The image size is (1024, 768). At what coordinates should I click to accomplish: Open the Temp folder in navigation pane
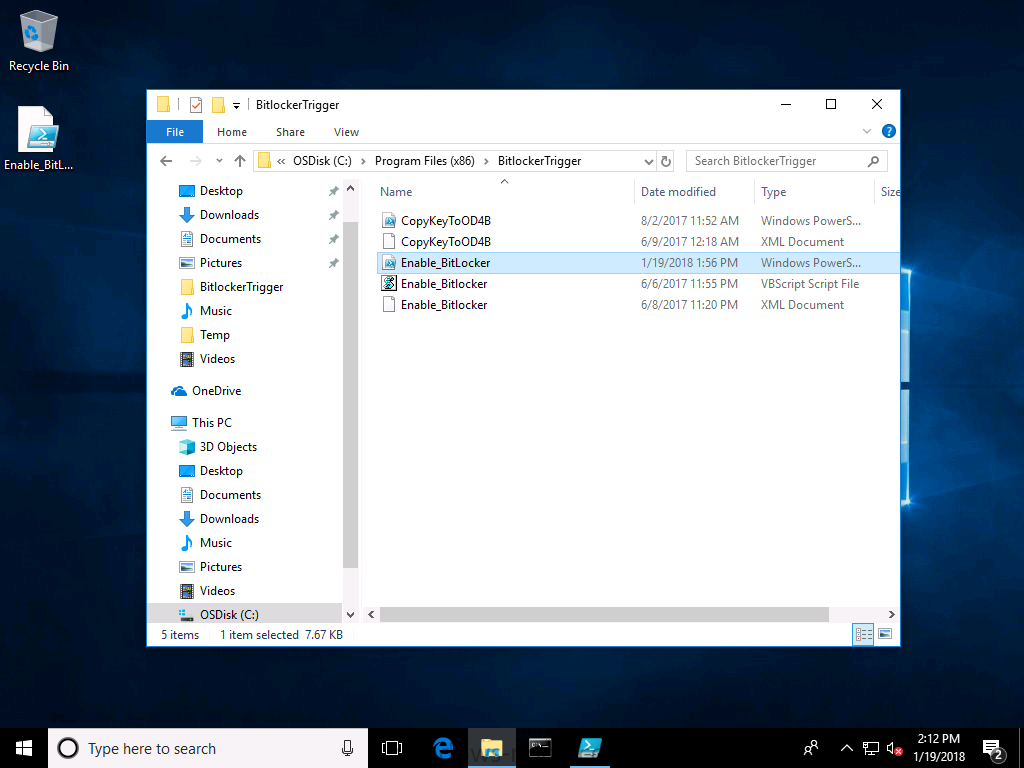pyautogui.click(x=214, y=335)
